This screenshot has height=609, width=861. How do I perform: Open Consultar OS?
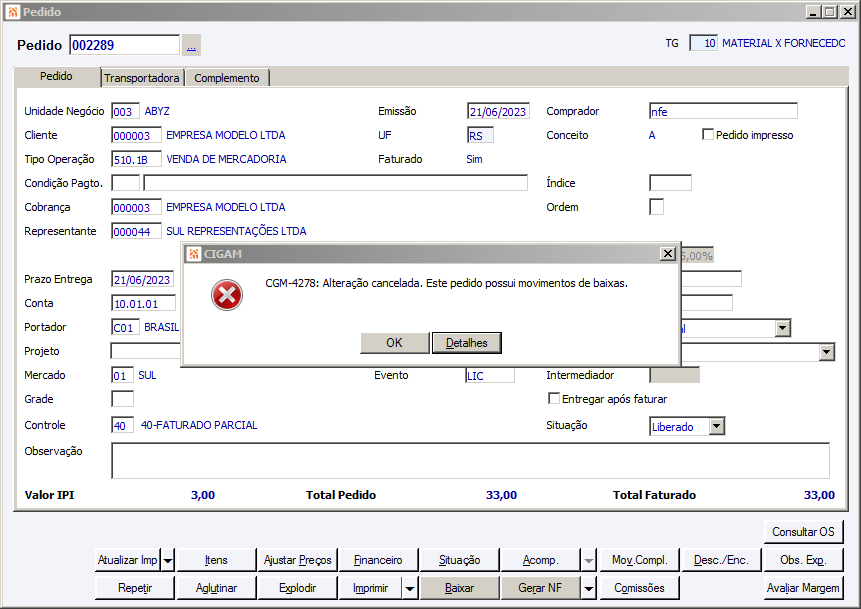tap(803, 531)
